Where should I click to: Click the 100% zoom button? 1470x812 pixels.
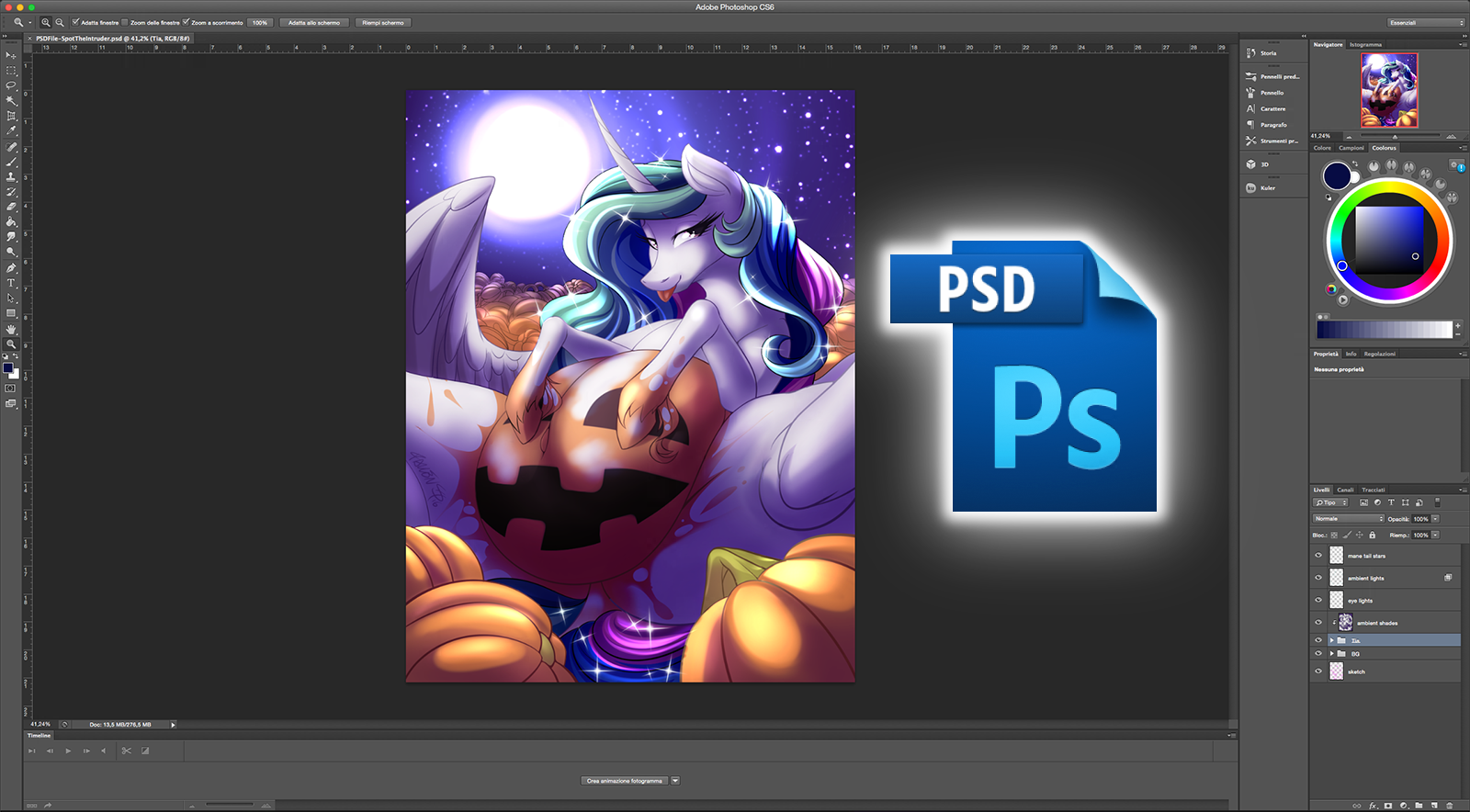[260, 22]
